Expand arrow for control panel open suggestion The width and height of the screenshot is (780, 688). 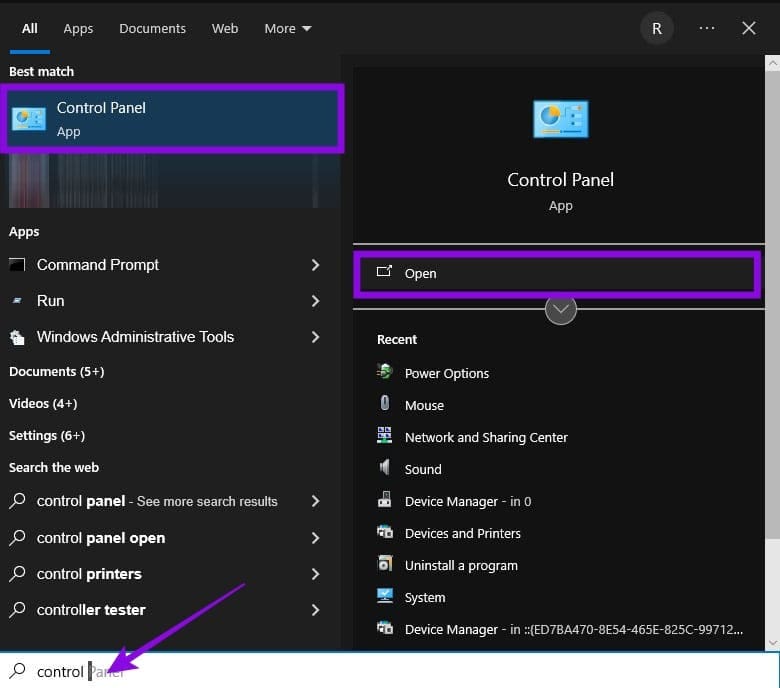coord(315,538)
